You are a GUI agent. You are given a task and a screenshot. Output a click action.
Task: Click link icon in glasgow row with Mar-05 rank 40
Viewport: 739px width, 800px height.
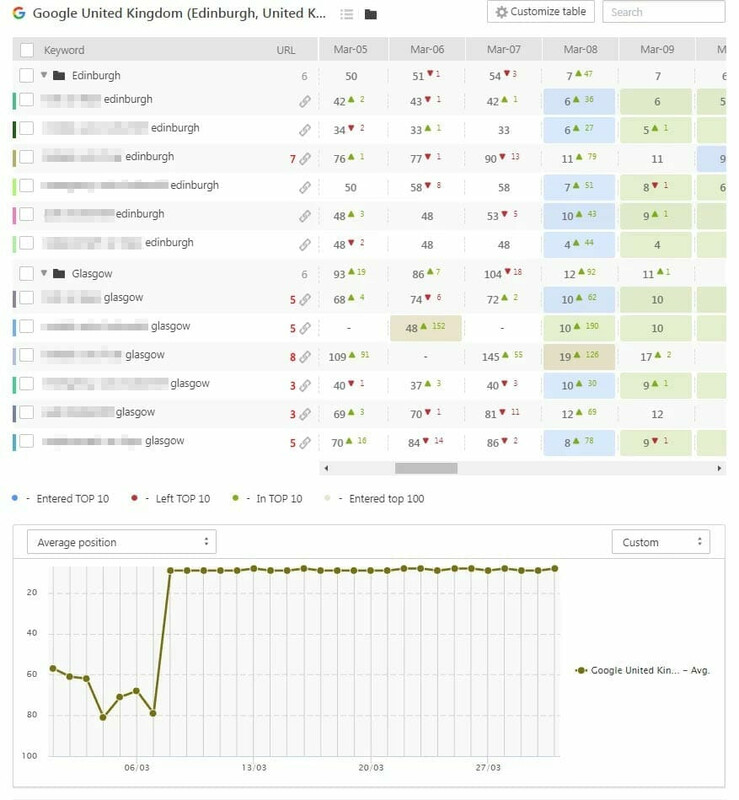(305, 385)
